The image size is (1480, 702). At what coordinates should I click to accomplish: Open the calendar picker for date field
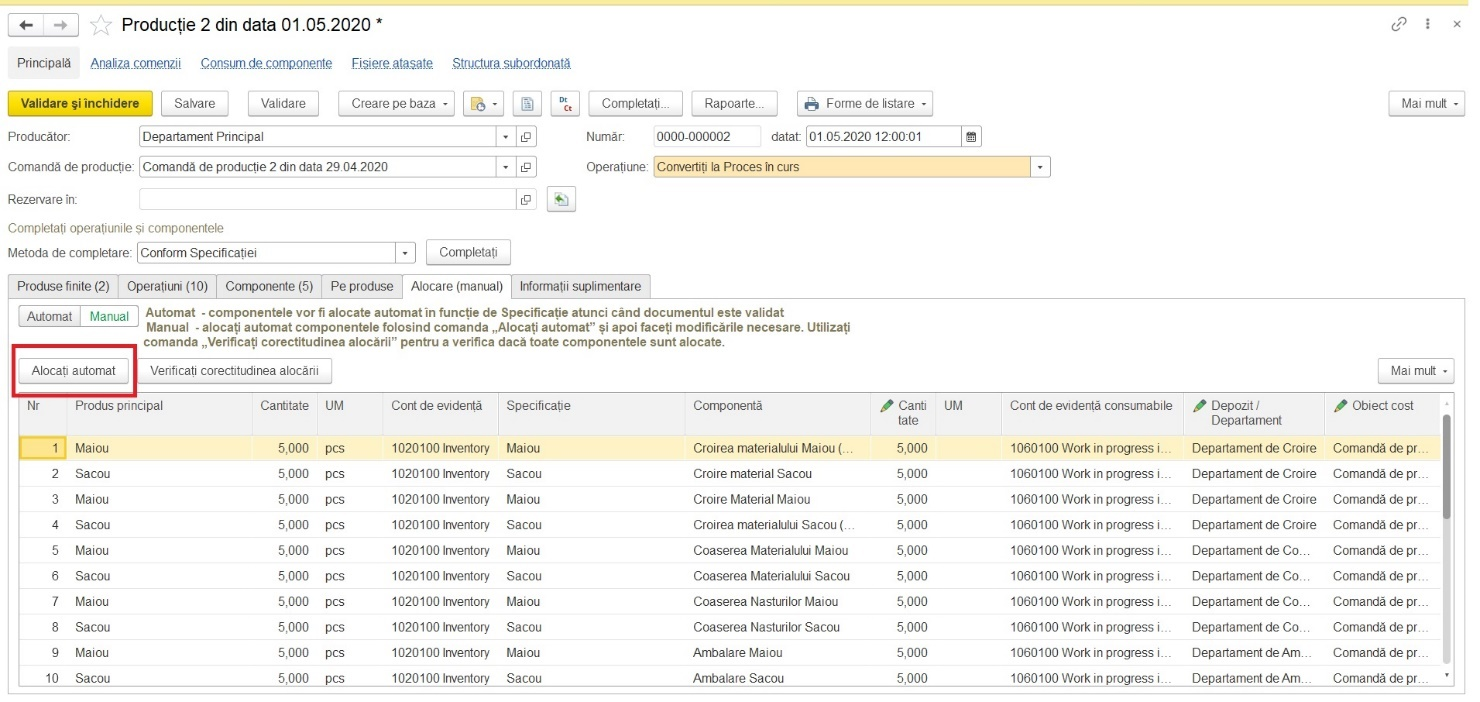(x=972, y=137)
